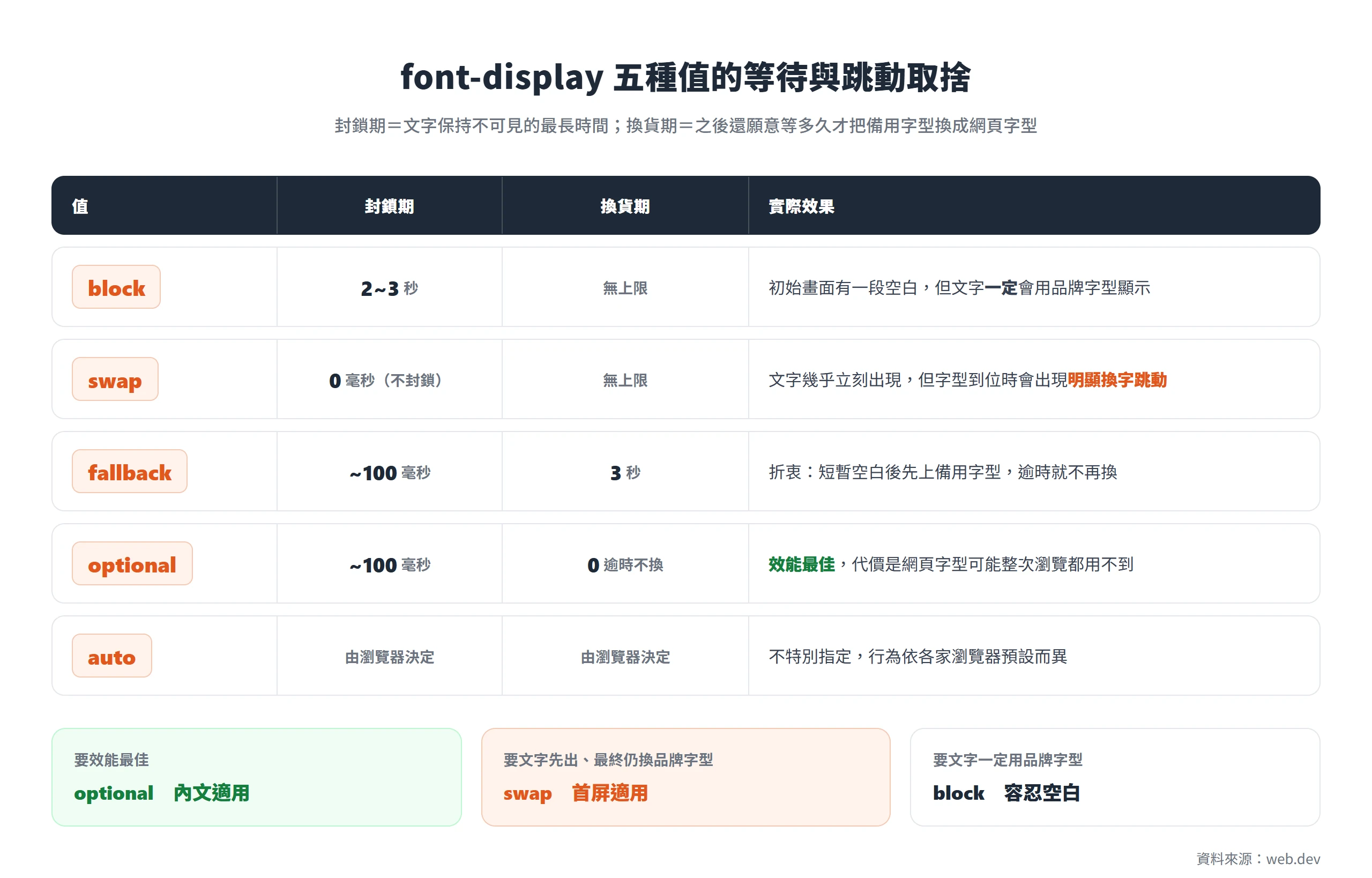Click the 'fallback' value badge
This screenshot has width=1372, height=878.
pos(129,472)
